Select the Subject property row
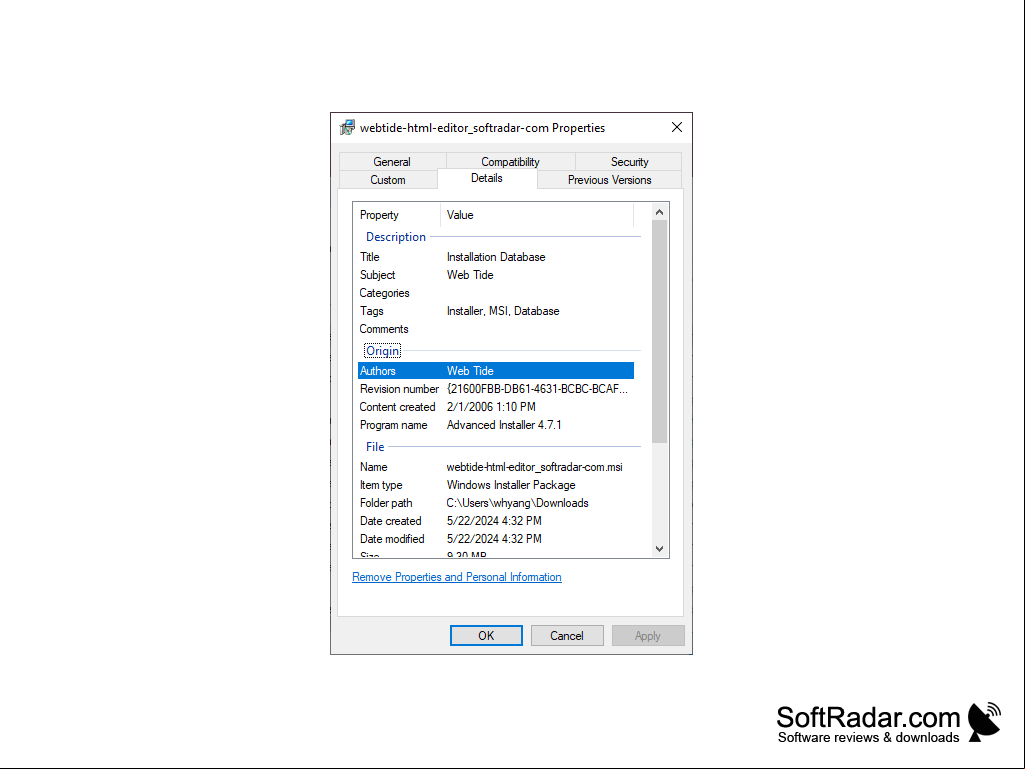The image size is (1025, 769). 496,275
